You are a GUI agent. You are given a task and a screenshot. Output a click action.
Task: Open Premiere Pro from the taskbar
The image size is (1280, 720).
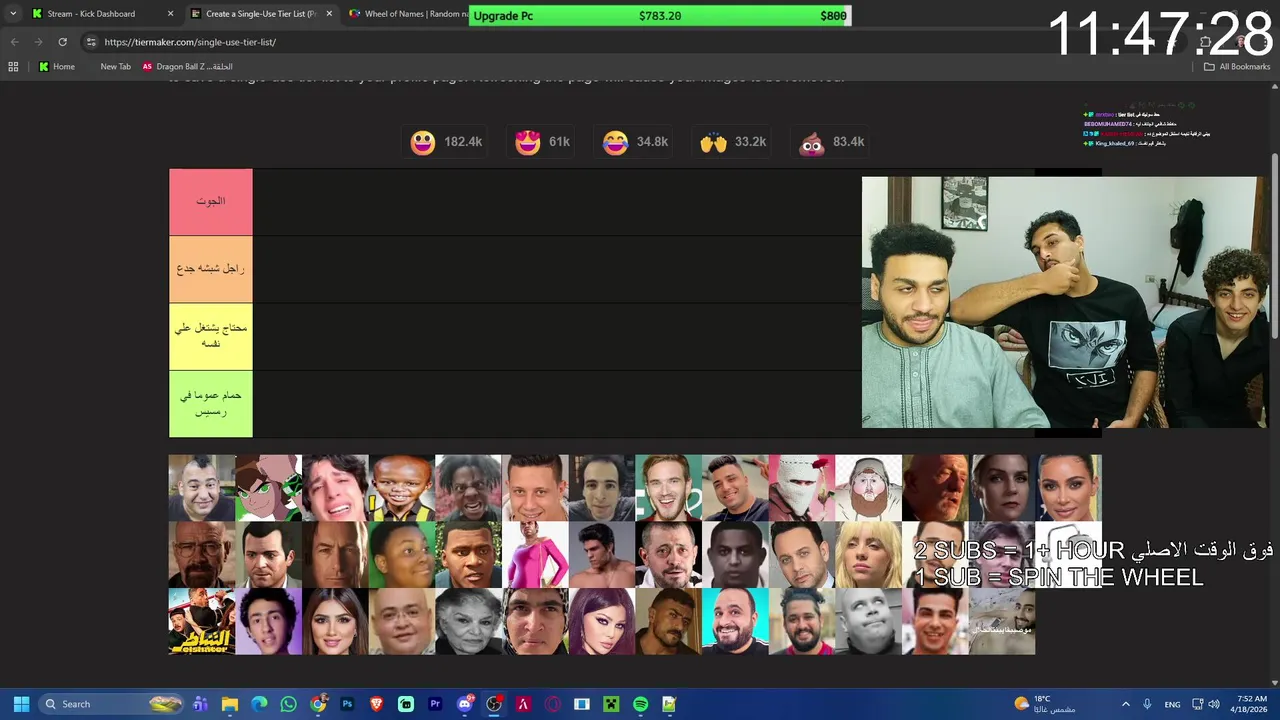coord(435,704)
